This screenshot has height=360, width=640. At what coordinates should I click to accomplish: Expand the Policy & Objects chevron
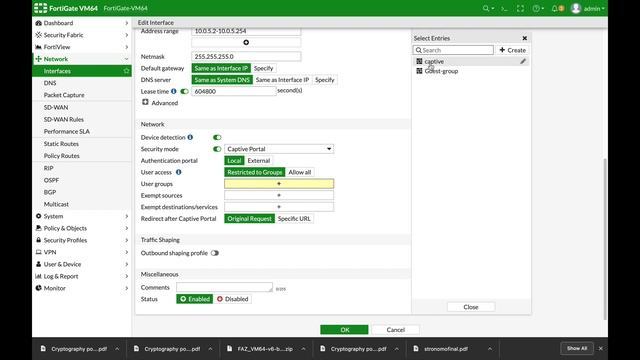[x=127, y=228]
